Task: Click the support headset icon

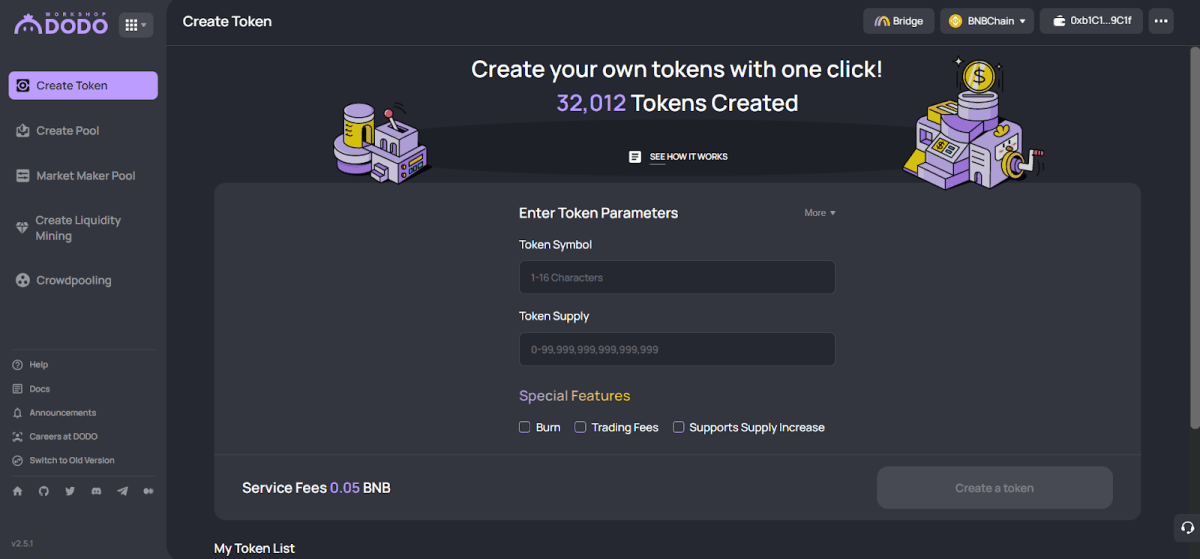Action: coord(1186,527)
